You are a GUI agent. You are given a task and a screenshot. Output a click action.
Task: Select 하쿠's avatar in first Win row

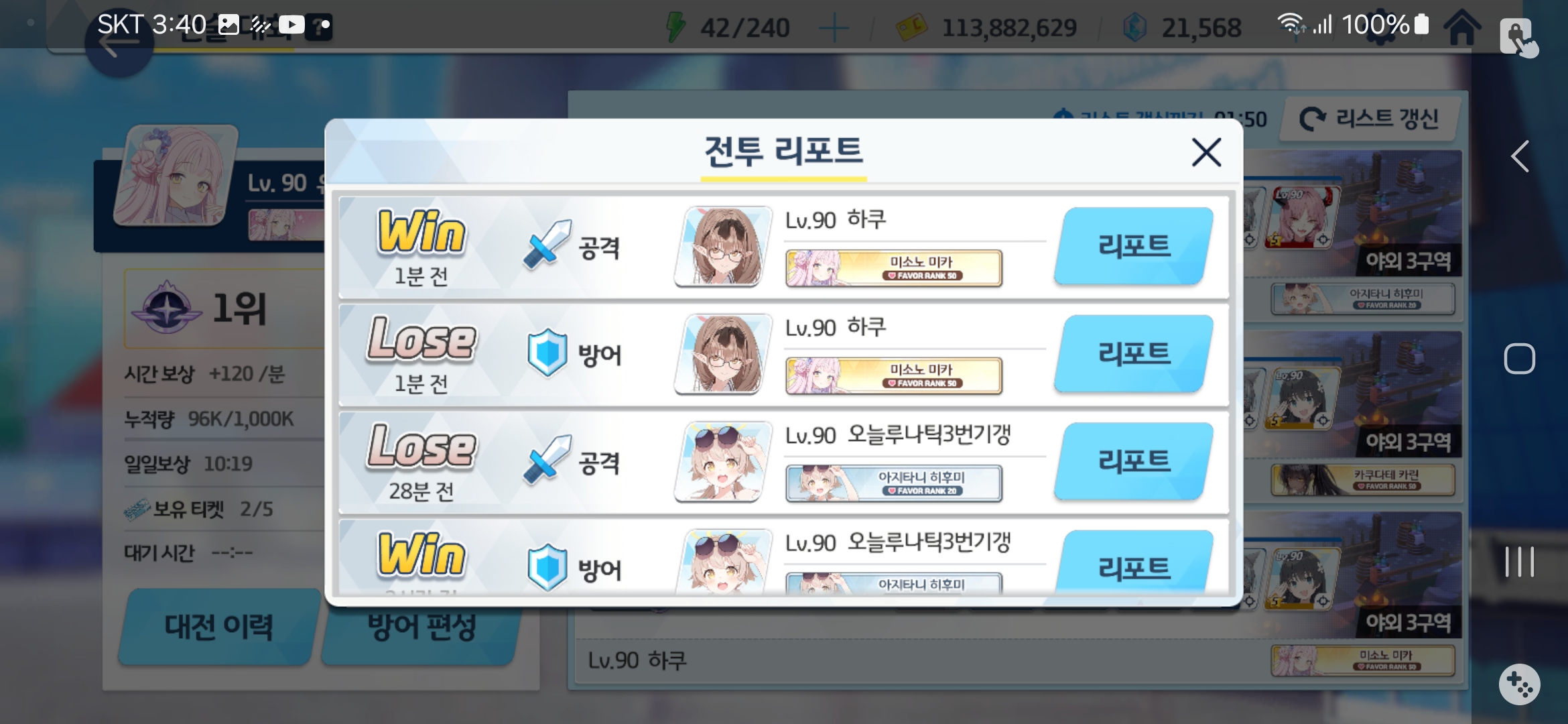[724, 246]
